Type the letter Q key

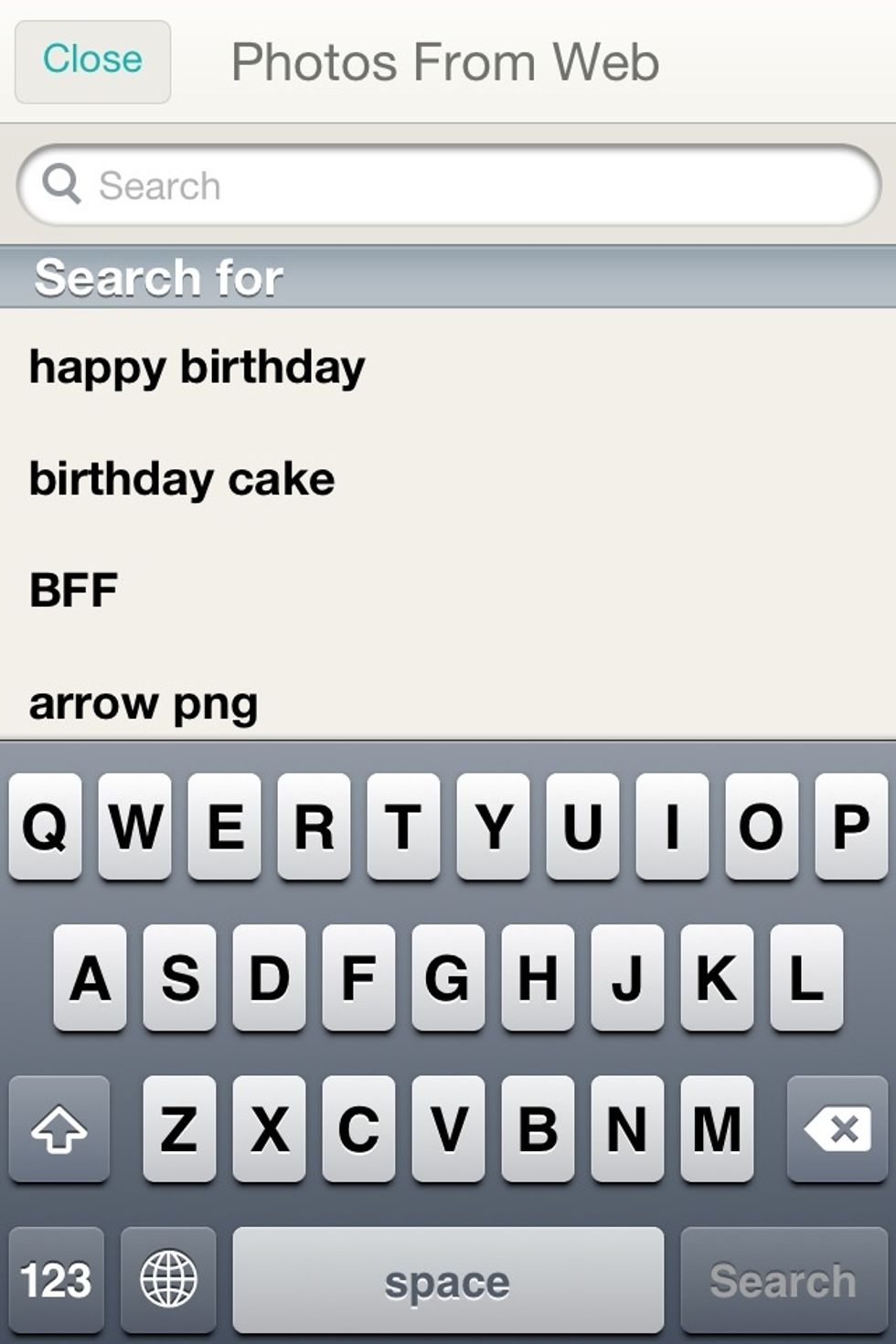tap(45, 827)
